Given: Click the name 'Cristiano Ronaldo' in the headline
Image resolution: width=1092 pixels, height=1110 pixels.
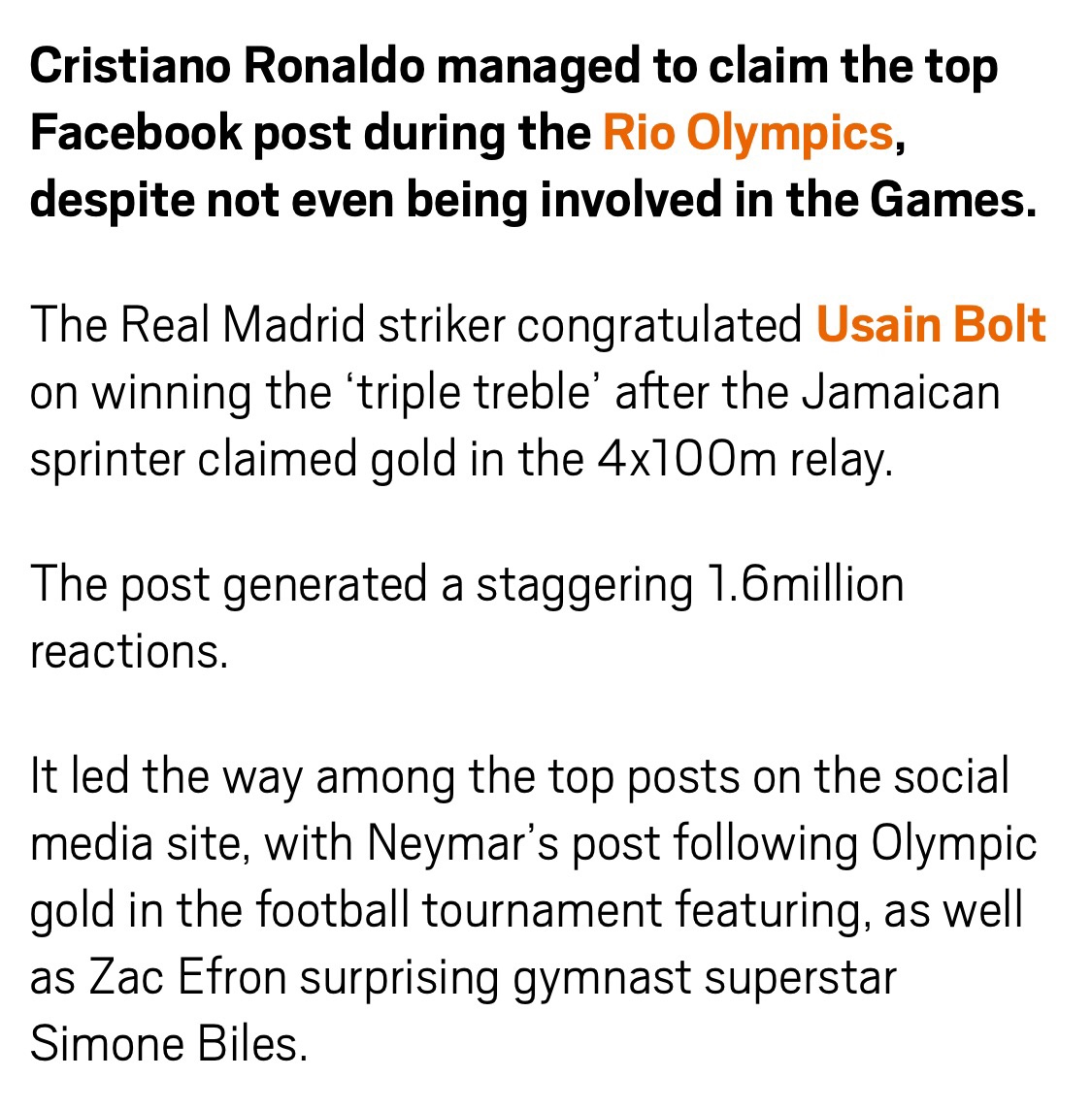Looking at the screenshot, I should coord(227,67).
